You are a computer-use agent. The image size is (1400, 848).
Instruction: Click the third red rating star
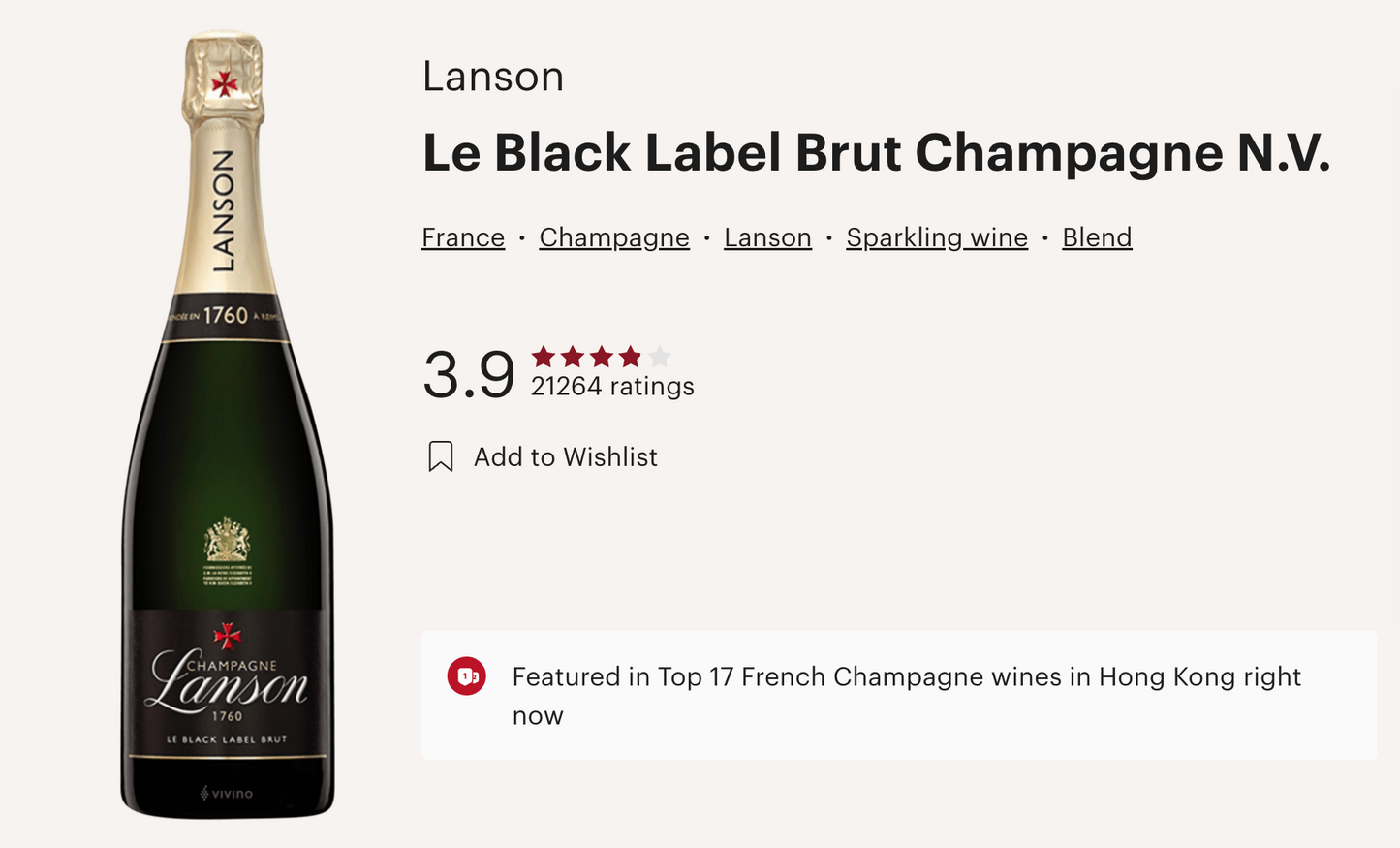(602, 357)
